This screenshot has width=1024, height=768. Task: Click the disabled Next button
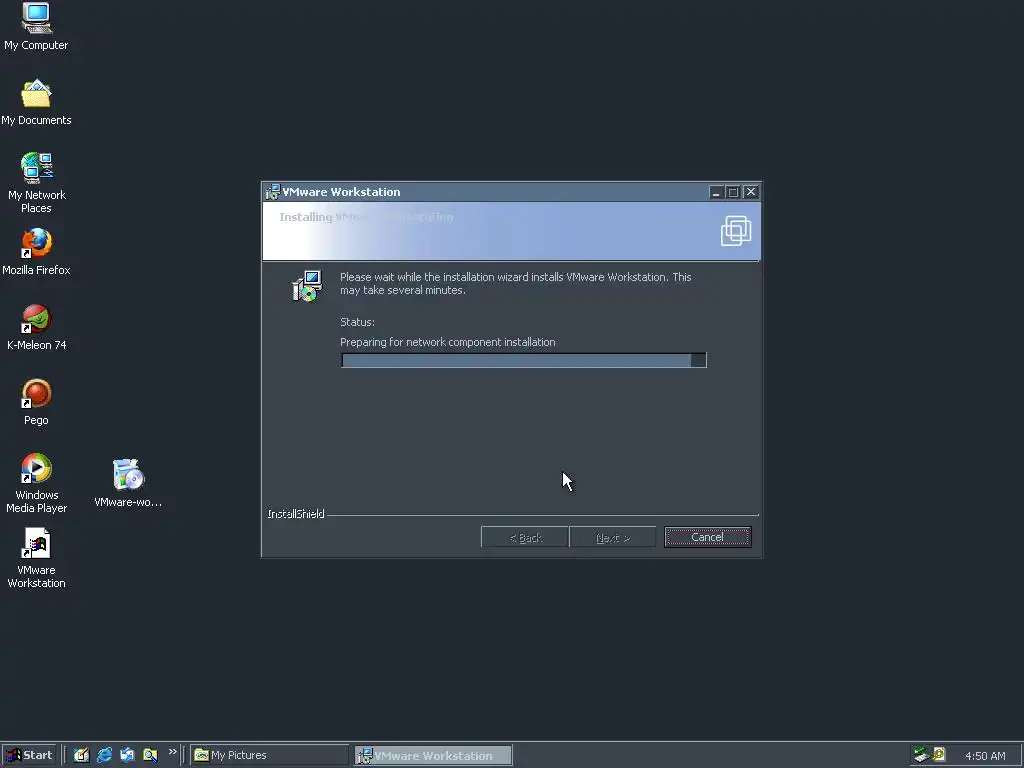tap(613, 537)
